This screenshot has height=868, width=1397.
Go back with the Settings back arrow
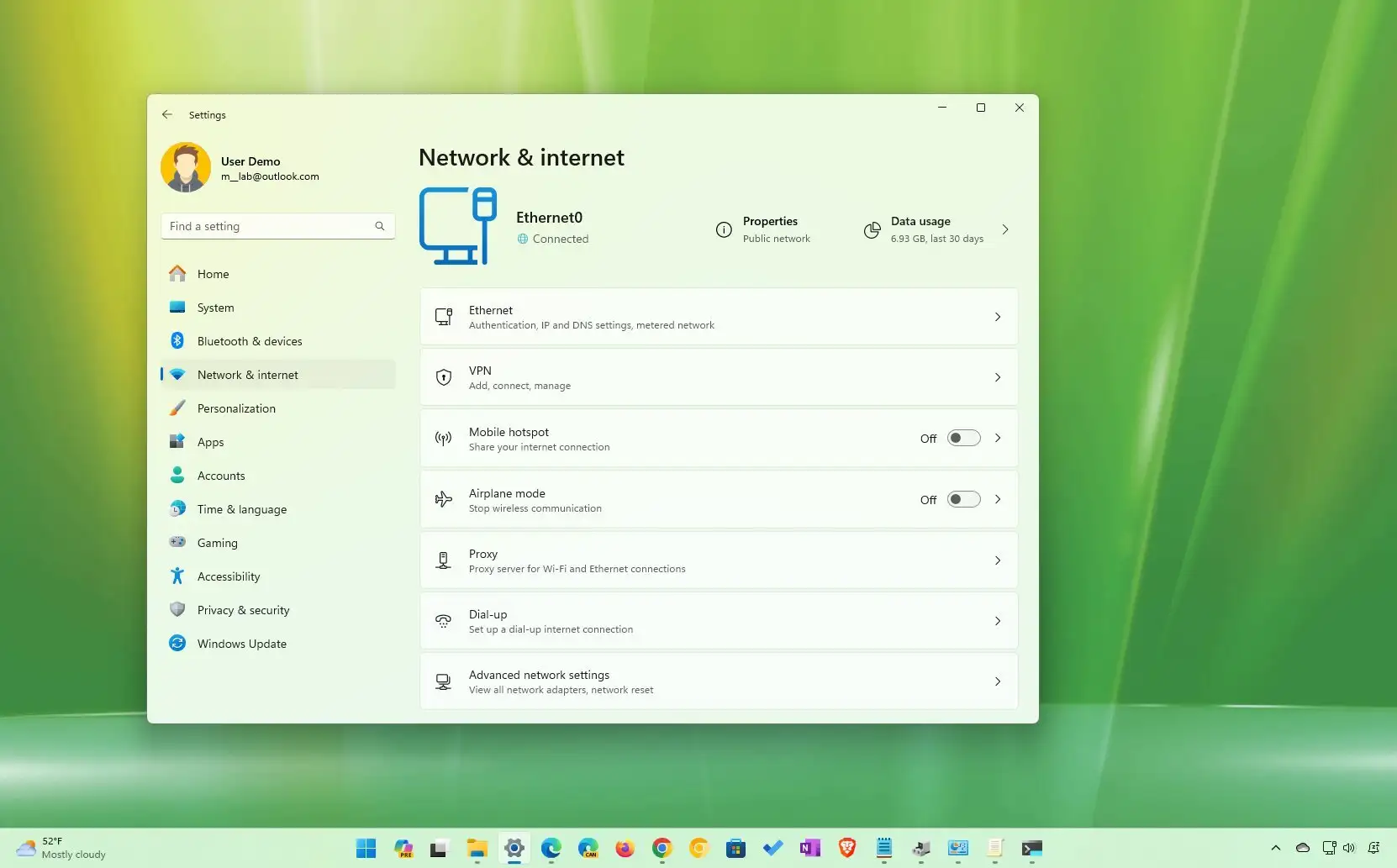167,115
